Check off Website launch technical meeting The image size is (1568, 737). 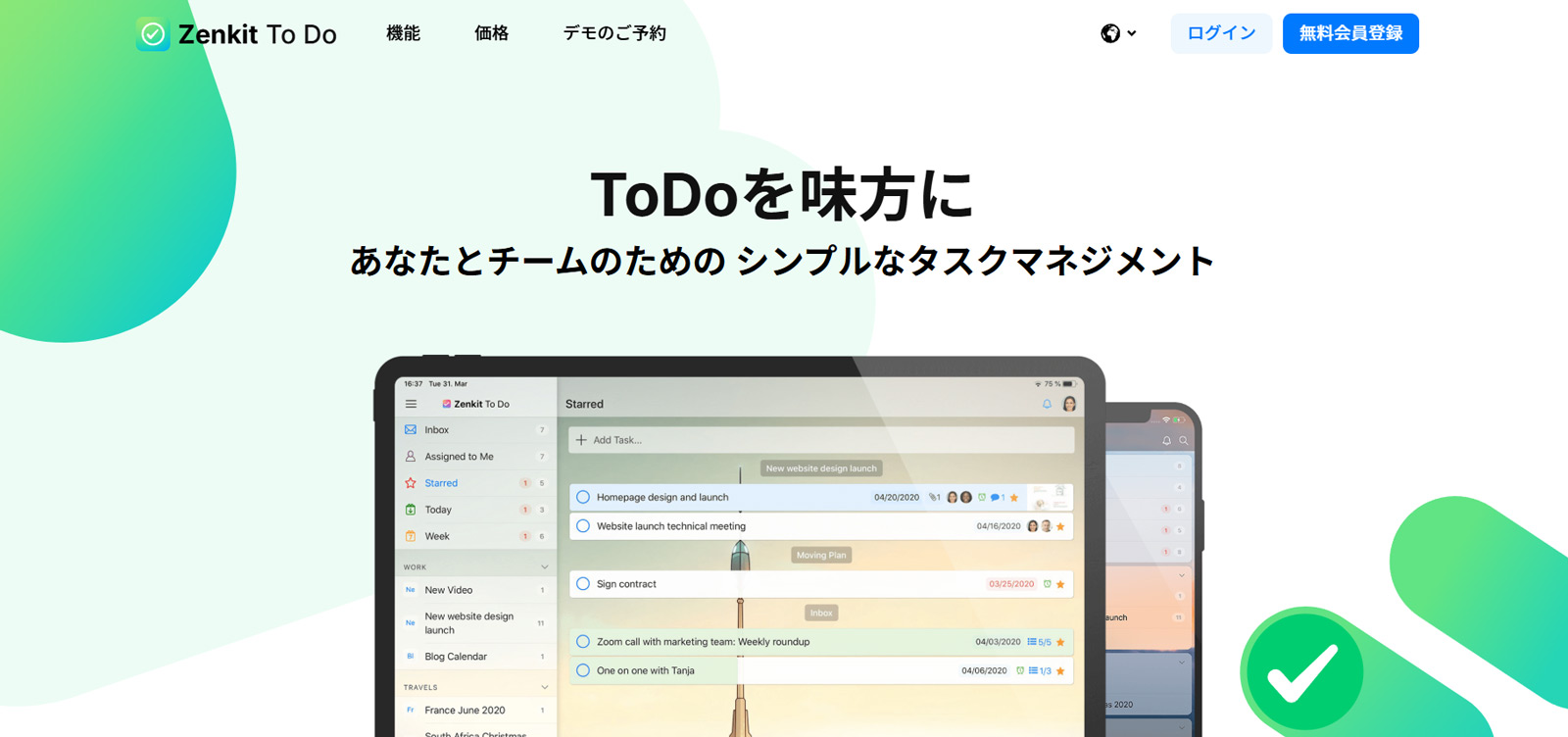click(x=583, y=526)
